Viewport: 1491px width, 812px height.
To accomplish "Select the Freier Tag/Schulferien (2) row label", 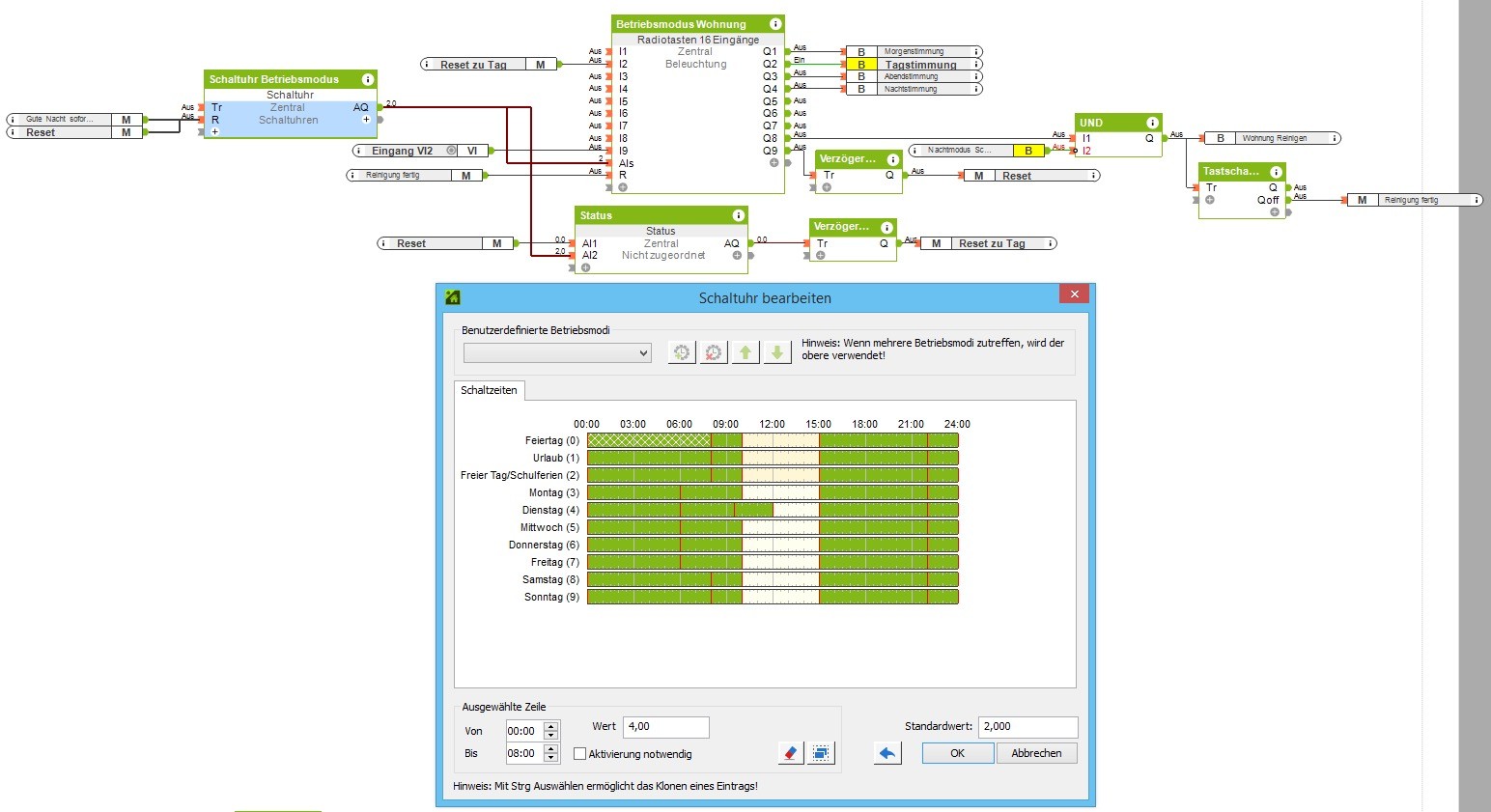I will tap(520, 475).
